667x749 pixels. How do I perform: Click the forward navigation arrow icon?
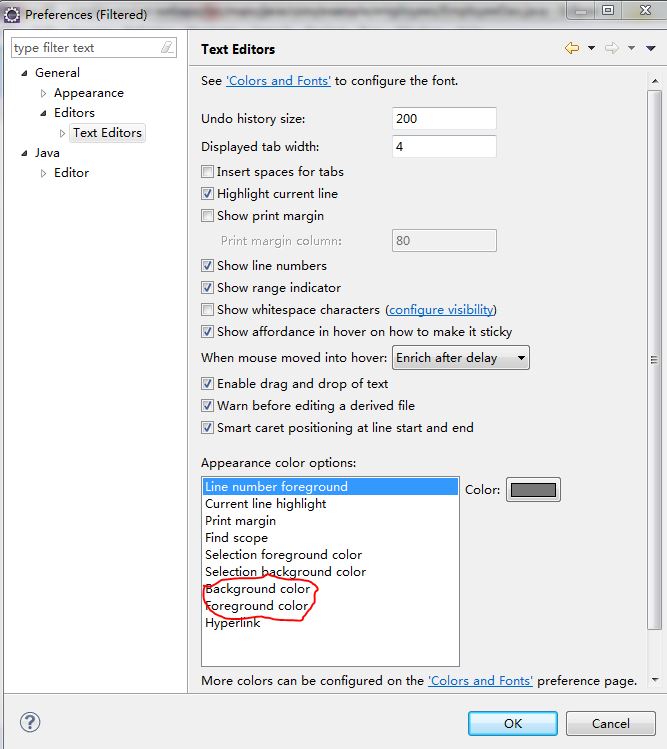611,48
